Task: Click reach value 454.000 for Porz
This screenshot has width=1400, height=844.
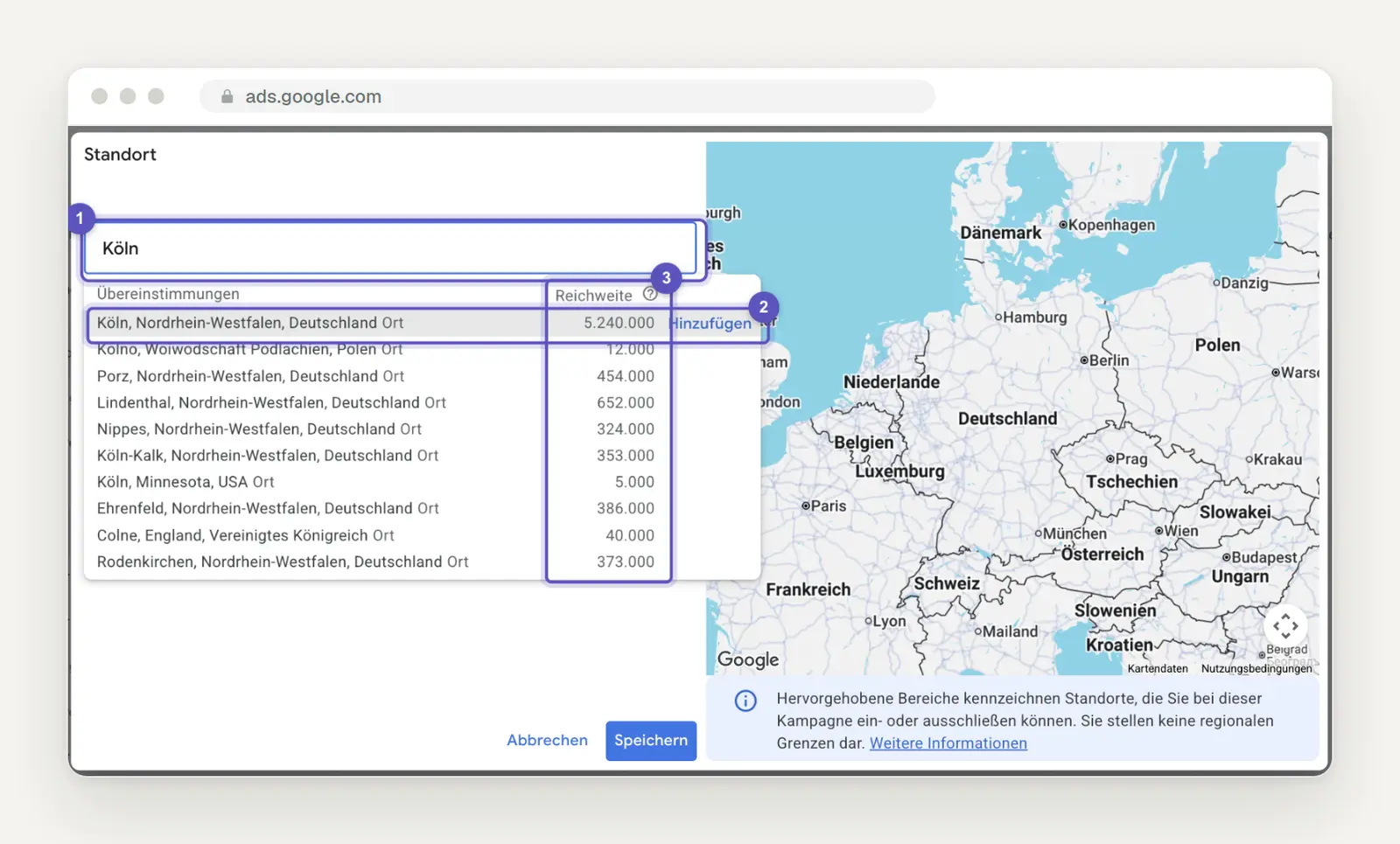Action: click(626, 376)
